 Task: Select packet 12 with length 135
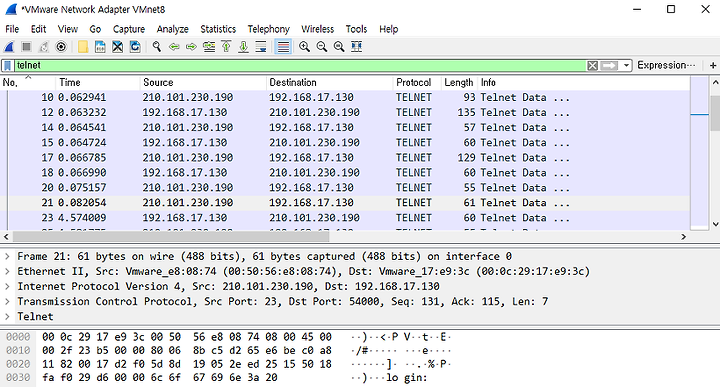point(345,112)
